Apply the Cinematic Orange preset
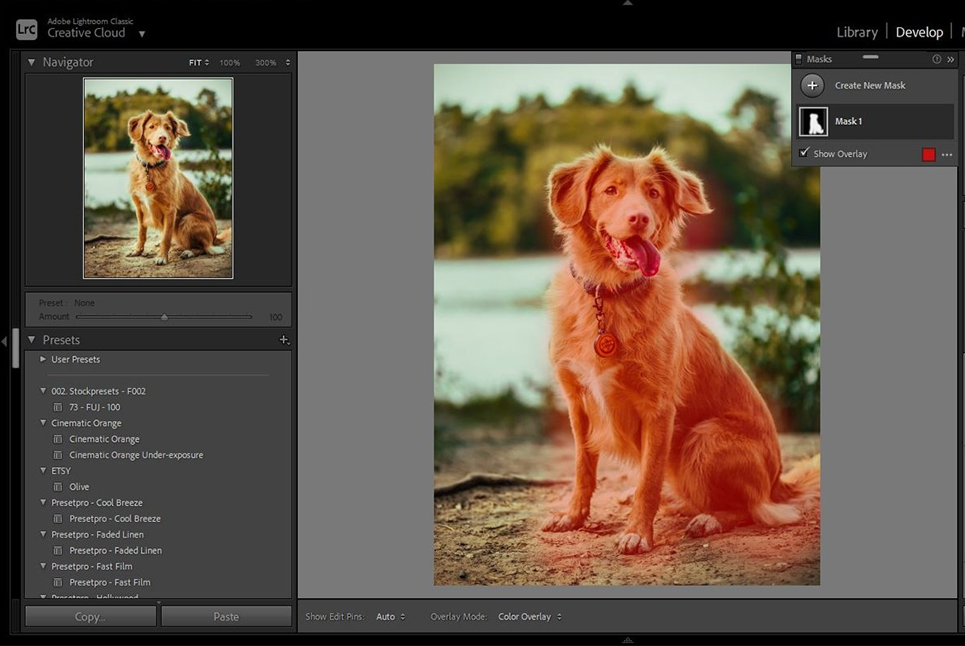This screenshot has height=646, width=965. coord(104,439)
